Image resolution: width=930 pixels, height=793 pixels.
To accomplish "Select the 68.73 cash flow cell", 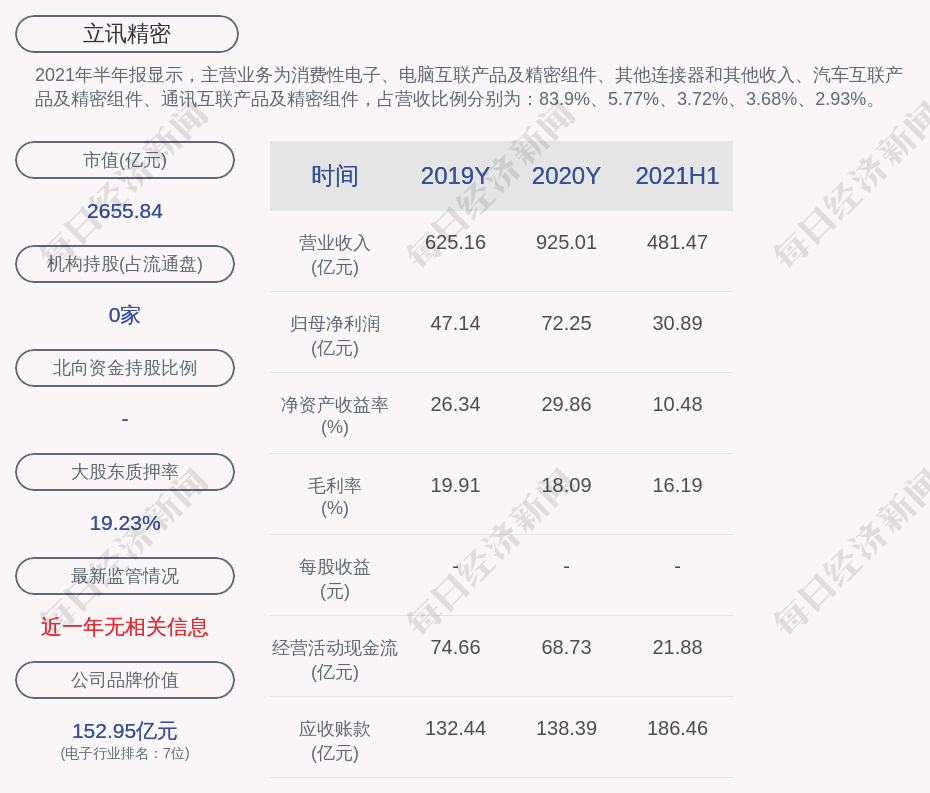I will tap(566, 647).
